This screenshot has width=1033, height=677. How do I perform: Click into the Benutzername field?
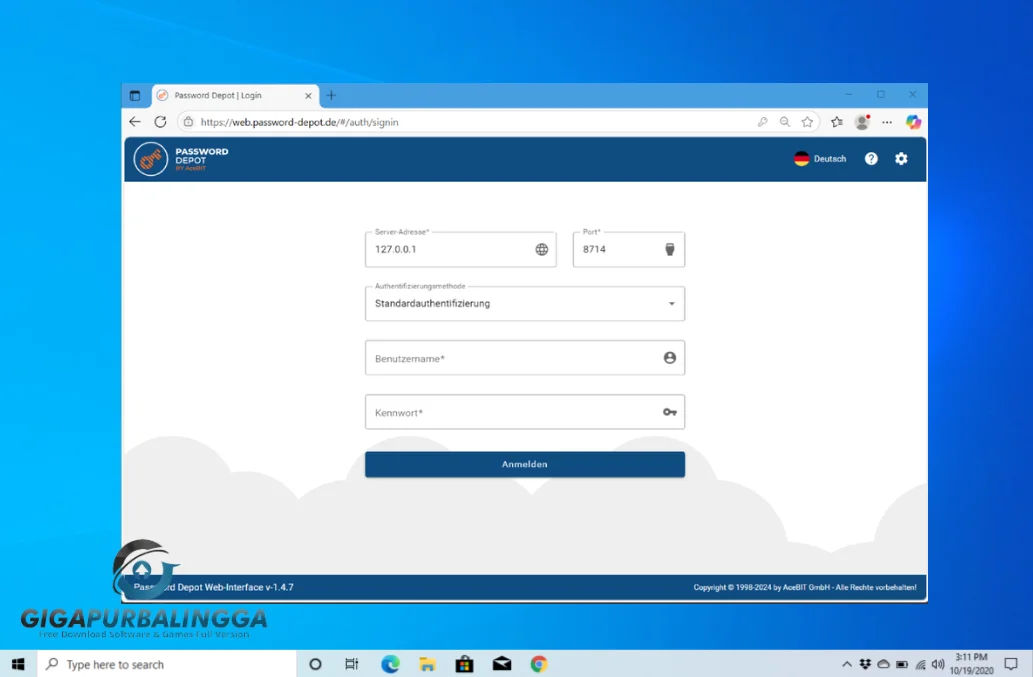point(524,358)
